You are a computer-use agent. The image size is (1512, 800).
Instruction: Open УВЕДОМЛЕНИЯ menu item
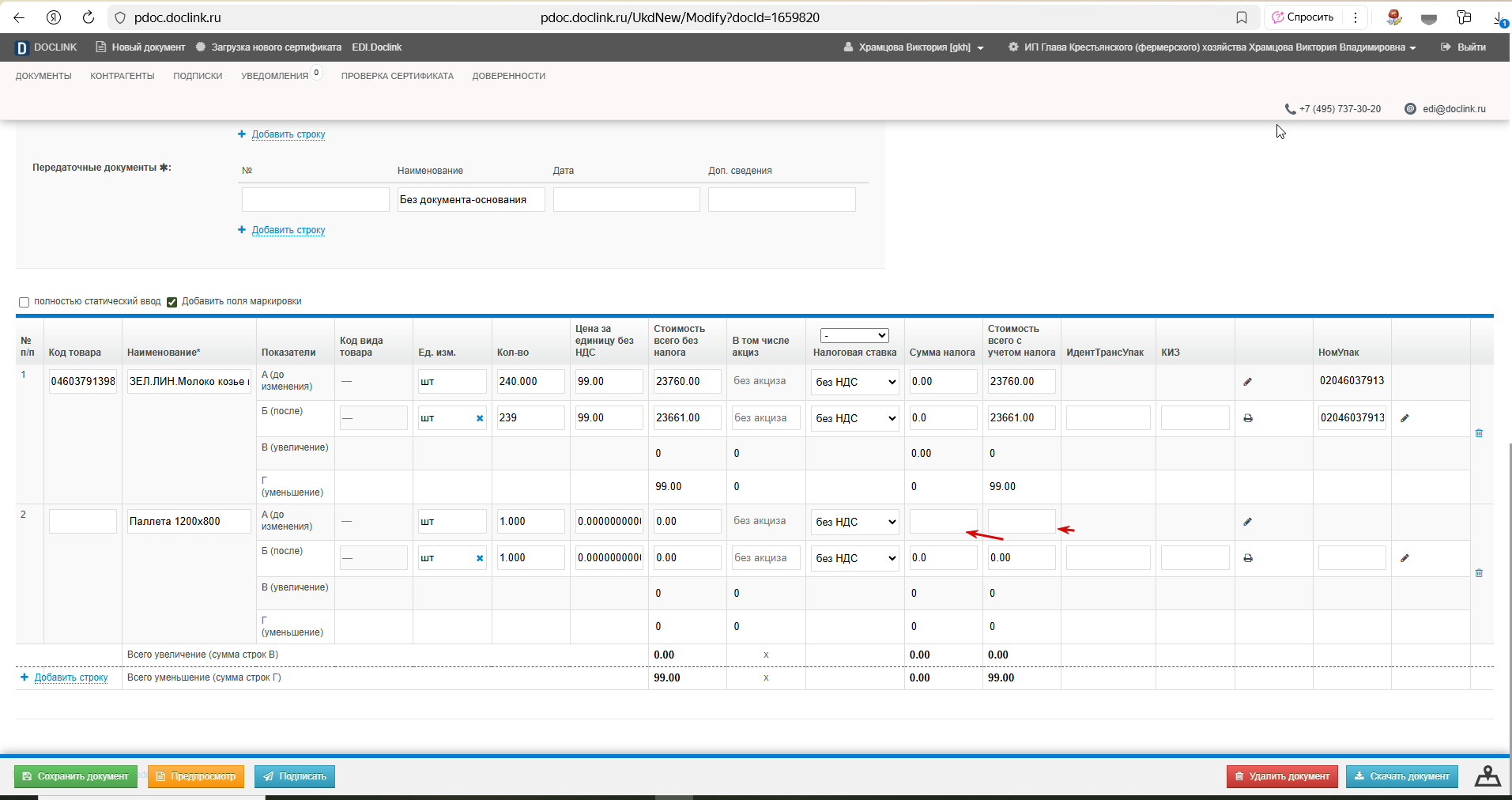[x=275, y=76]
